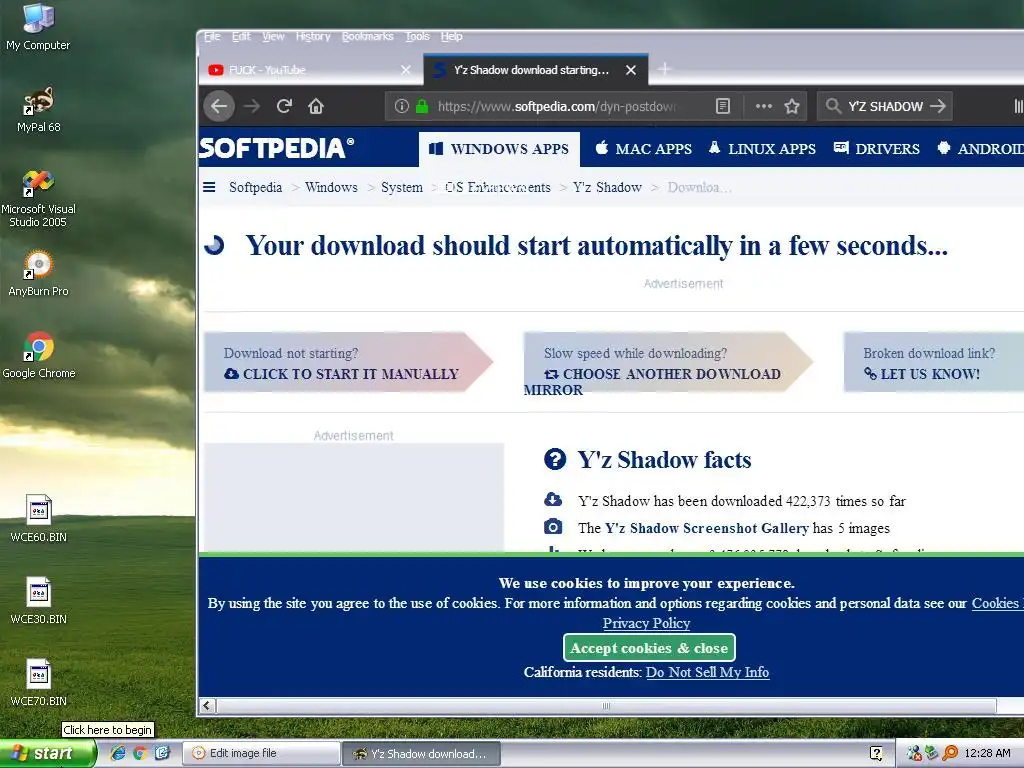Switch to the YouTube tab

(310, 70)
